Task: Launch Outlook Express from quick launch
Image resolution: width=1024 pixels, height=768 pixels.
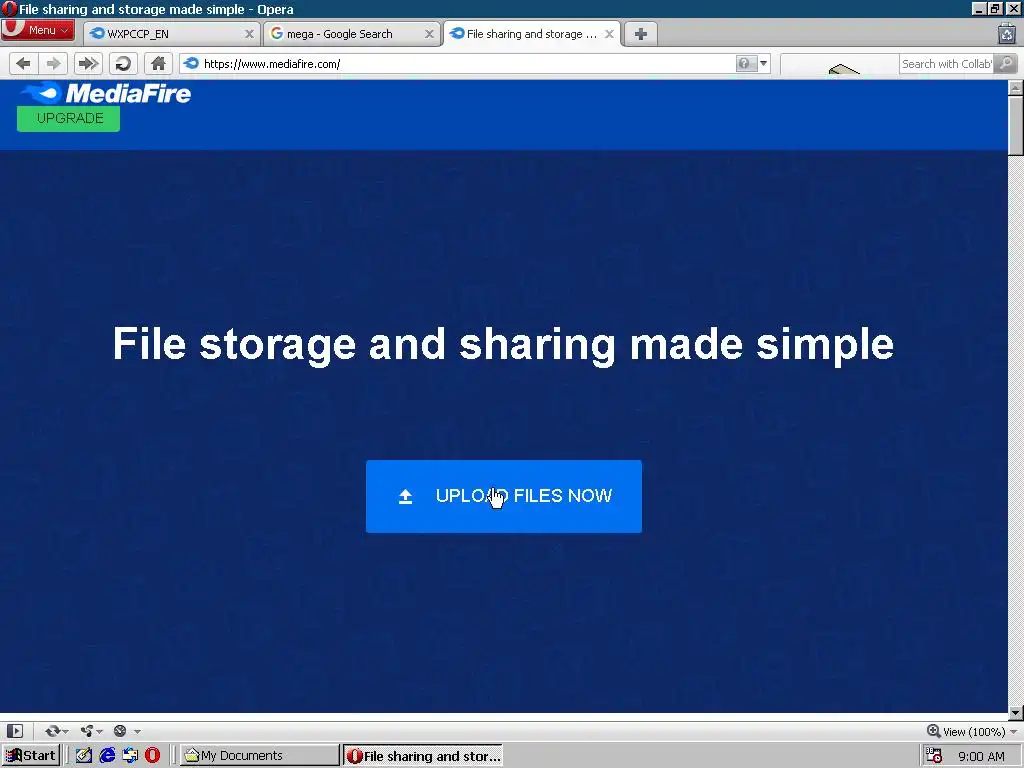Action: pos(130,756)
